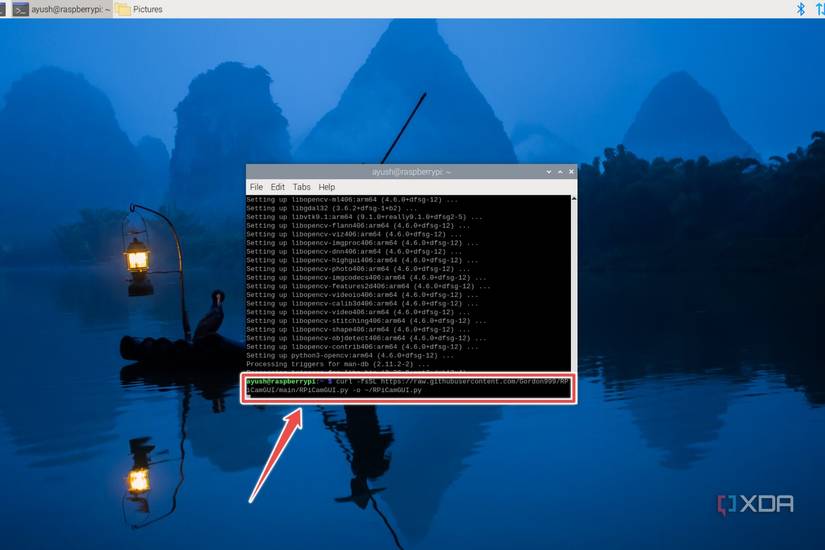The width and height of the screenshot is (825, 550).
Task: Click the line 'Setting up libopencv-imgcodecs406:arm64'
Action: [366, 277]
